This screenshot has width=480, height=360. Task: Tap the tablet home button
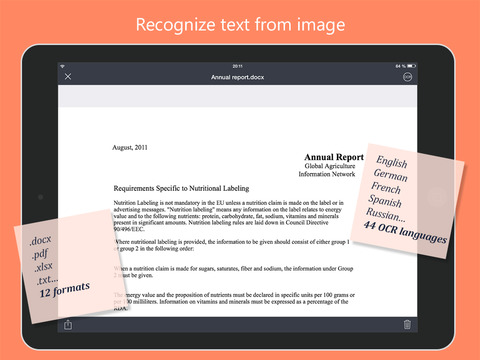(436, 197)
